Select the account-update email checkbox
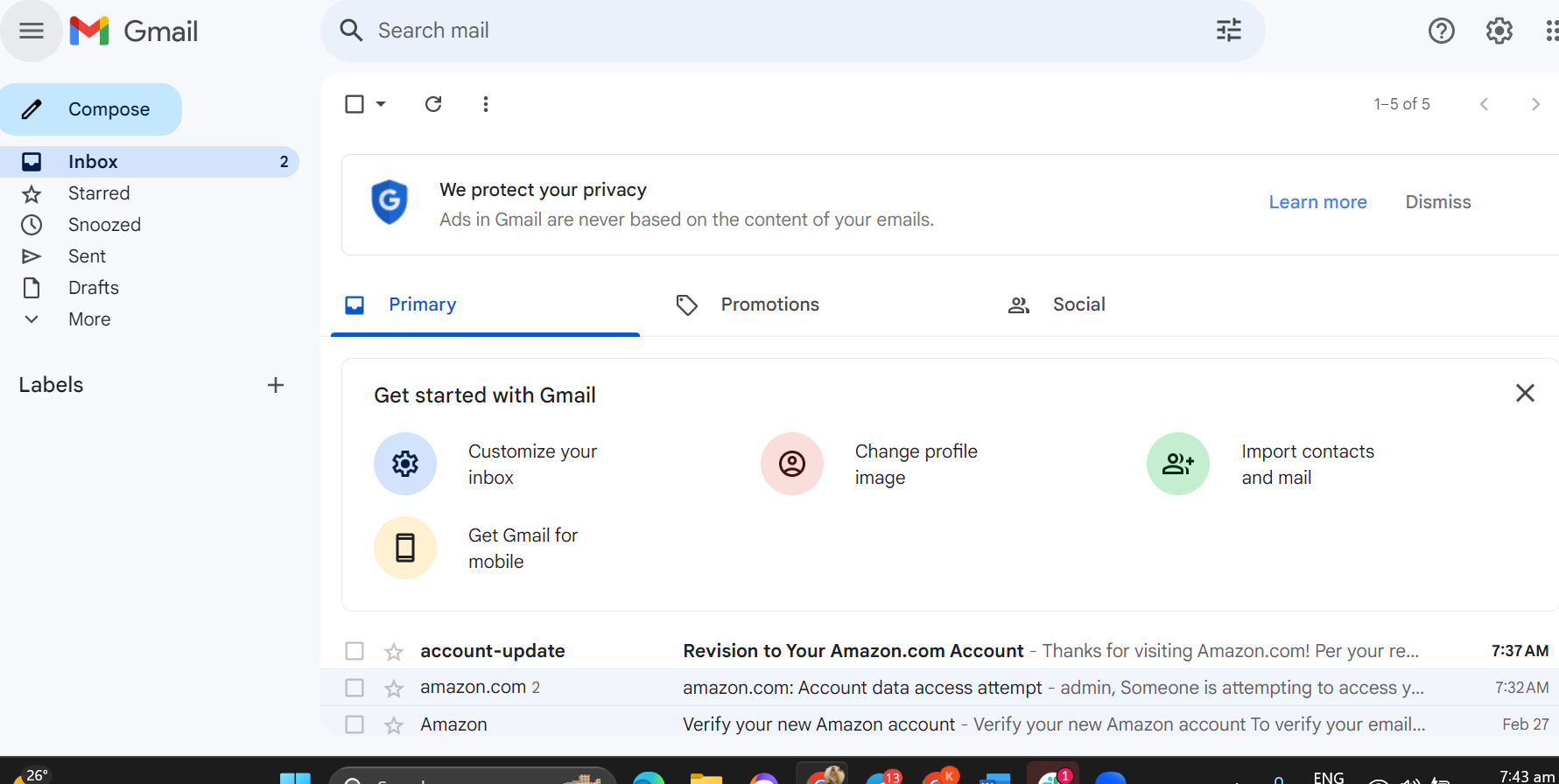The height and width of the screenshot is (784, 1559). [355, 651]
